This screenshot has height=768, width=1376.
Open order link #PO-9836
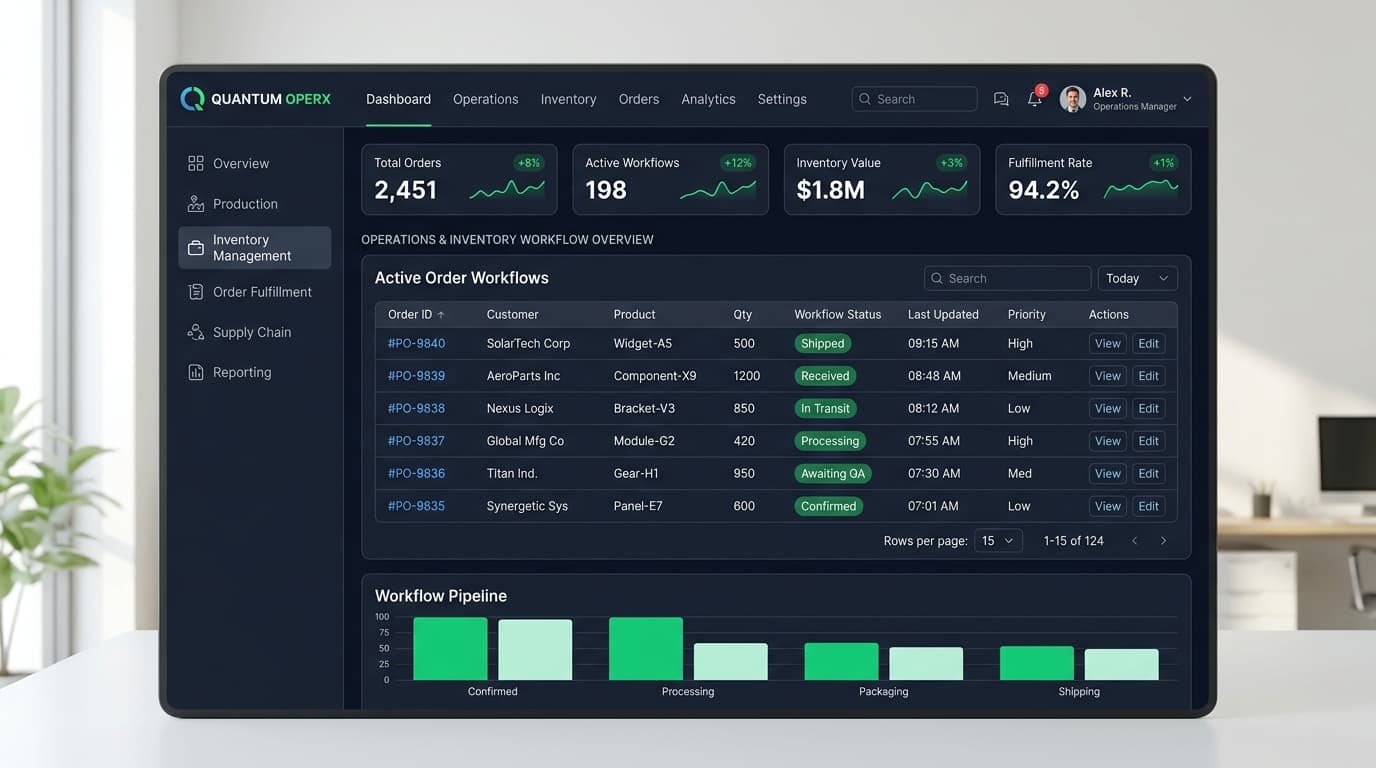click(x=416, y=473)
